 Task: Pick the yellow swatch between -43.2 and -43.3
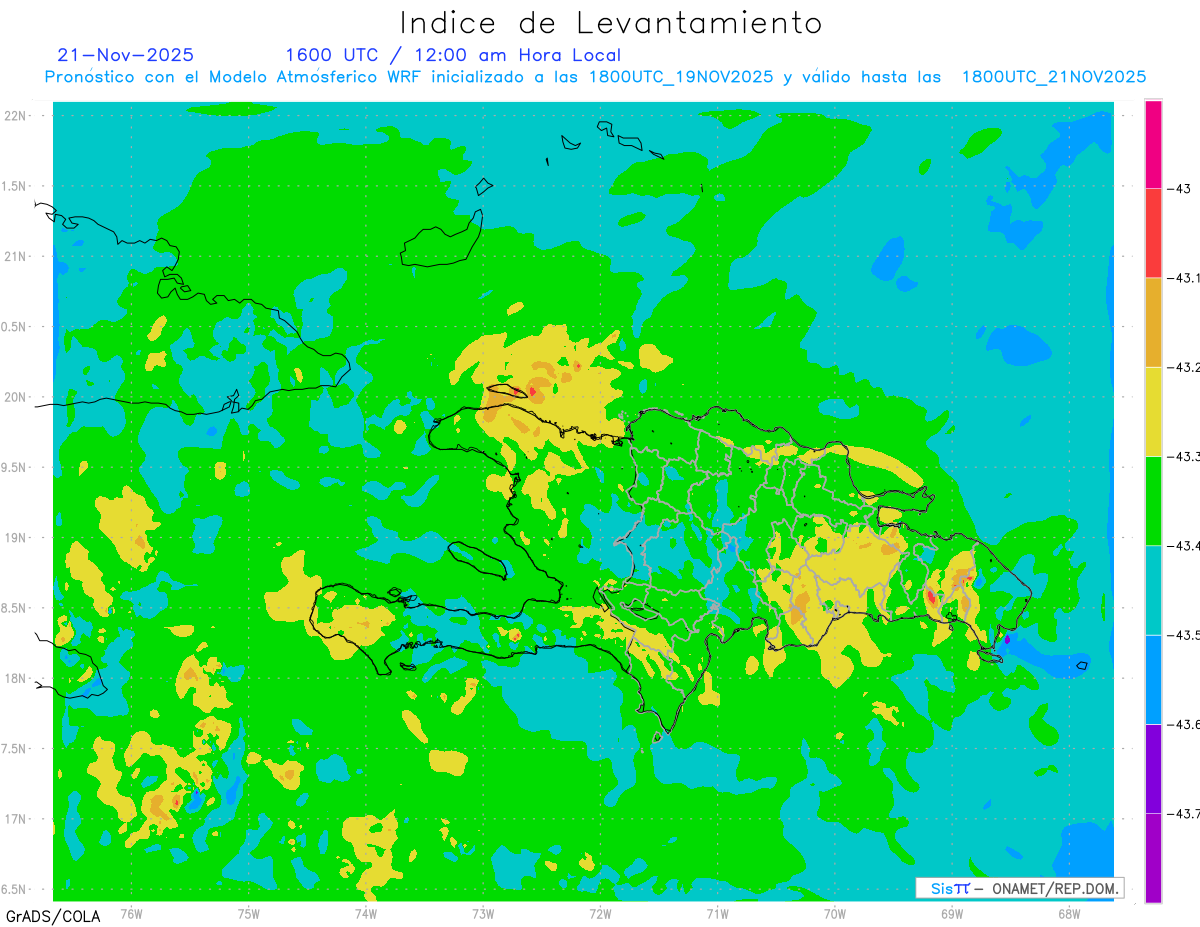(x=1153, y=411)
